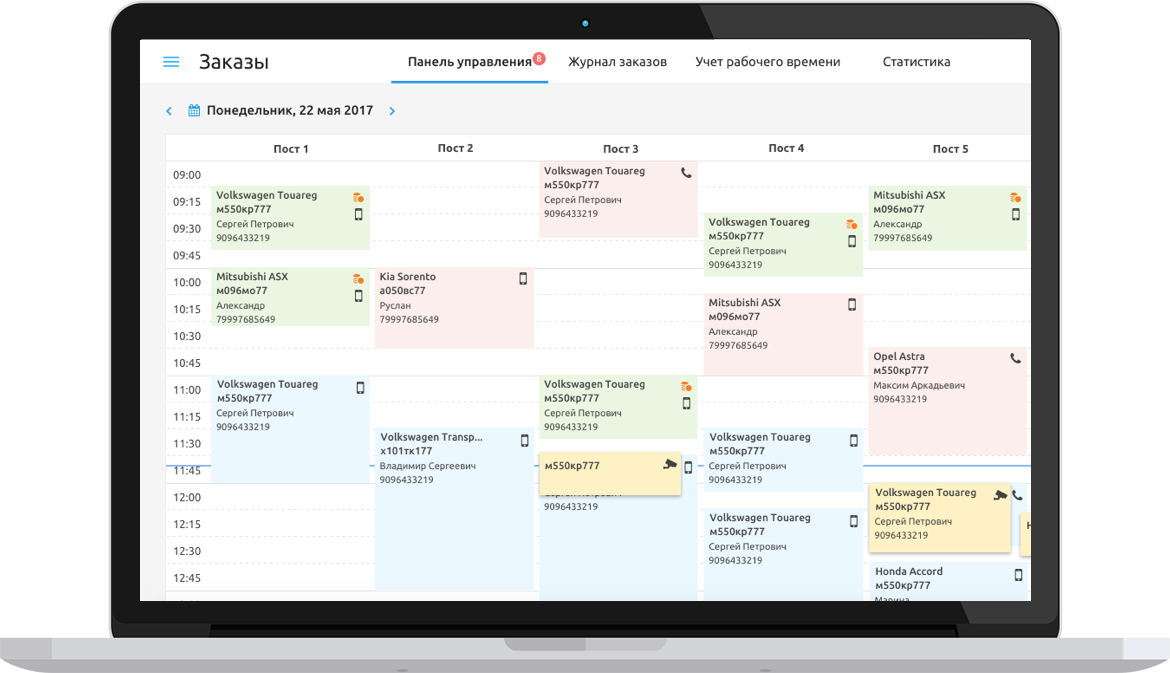Click the 10:30 time row label
This screenshot has width=1170, height=673.
187,336
